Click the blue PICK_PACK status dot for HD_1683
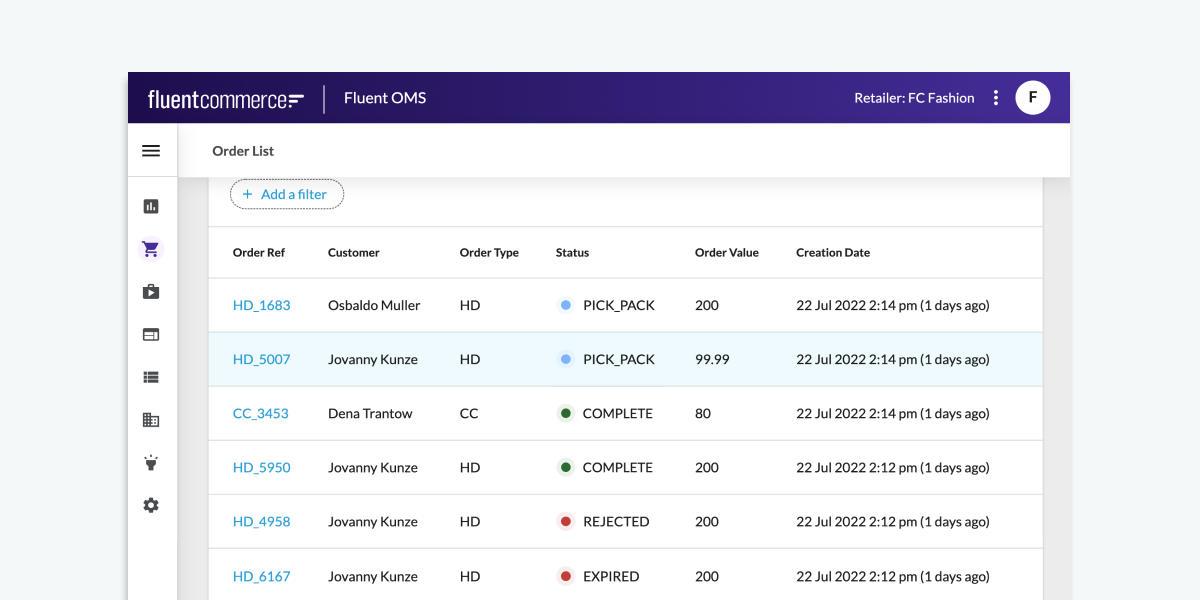 pos(565,305)
